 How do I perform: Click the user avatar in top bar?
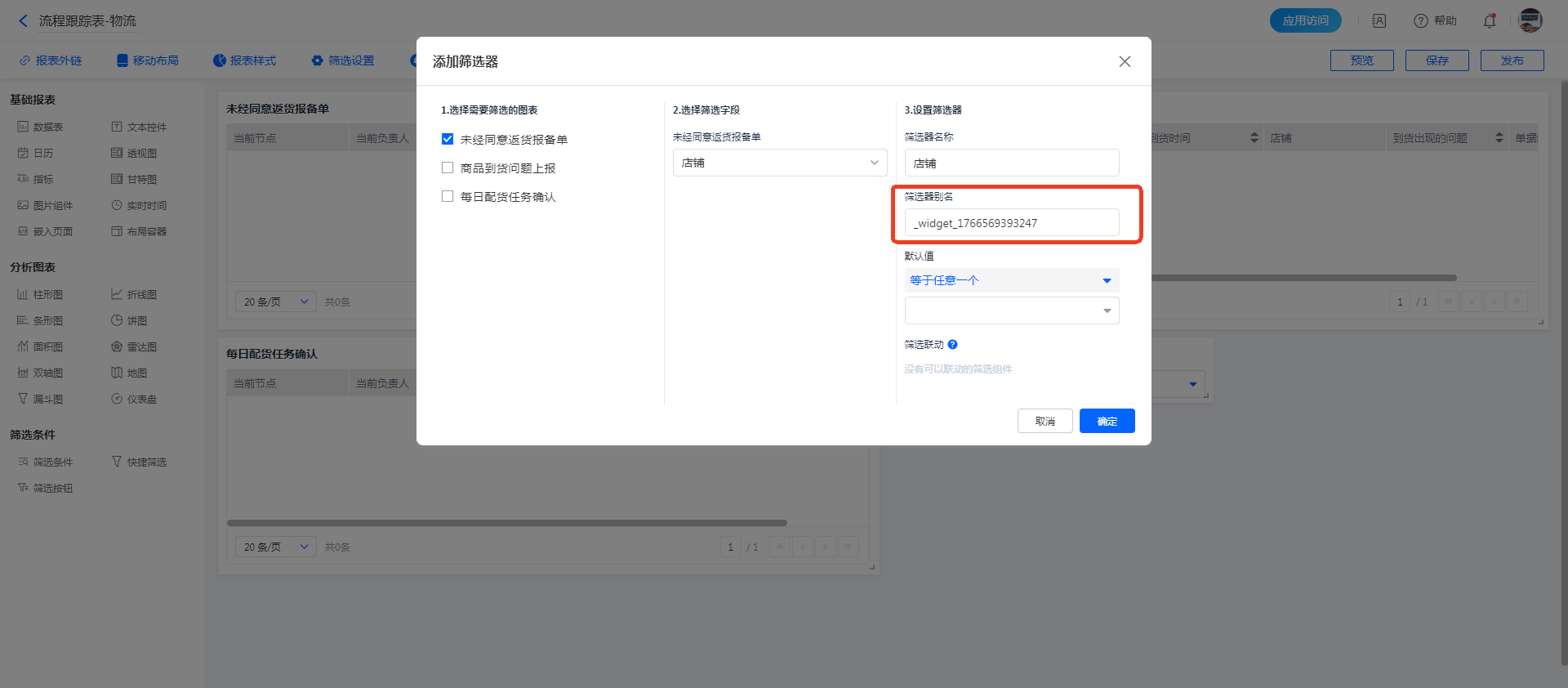(1530, 20)
